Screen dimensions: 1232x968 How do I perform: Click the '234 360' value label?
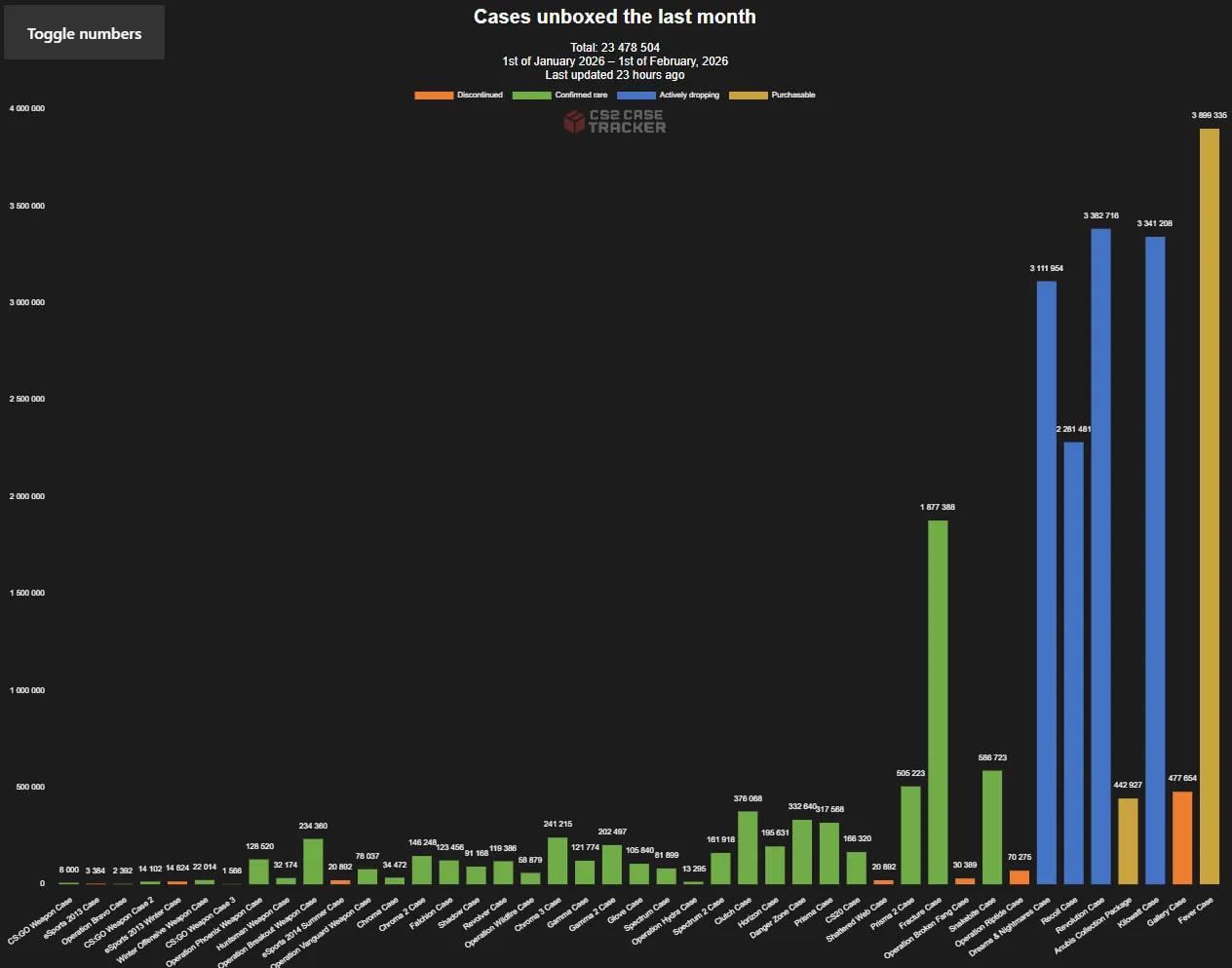(313, 826)
